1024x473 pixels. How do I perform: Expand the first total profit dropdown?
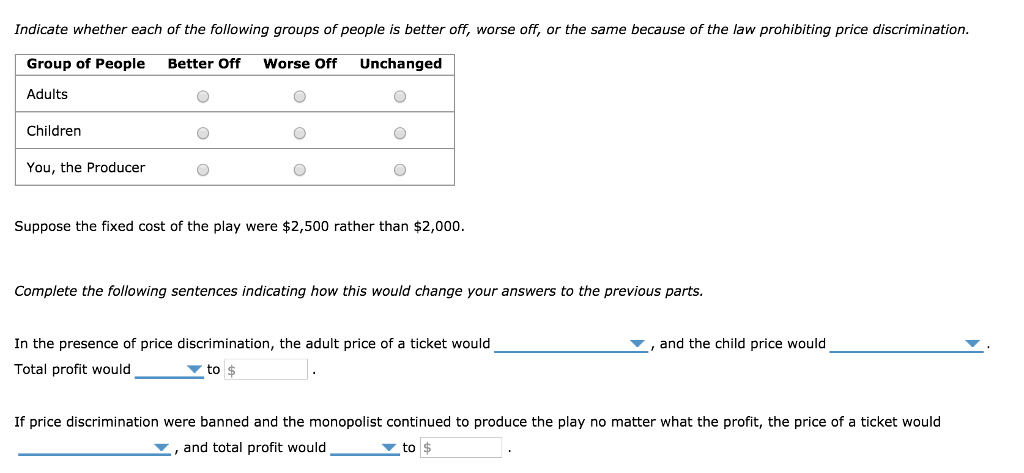point(169,371)
